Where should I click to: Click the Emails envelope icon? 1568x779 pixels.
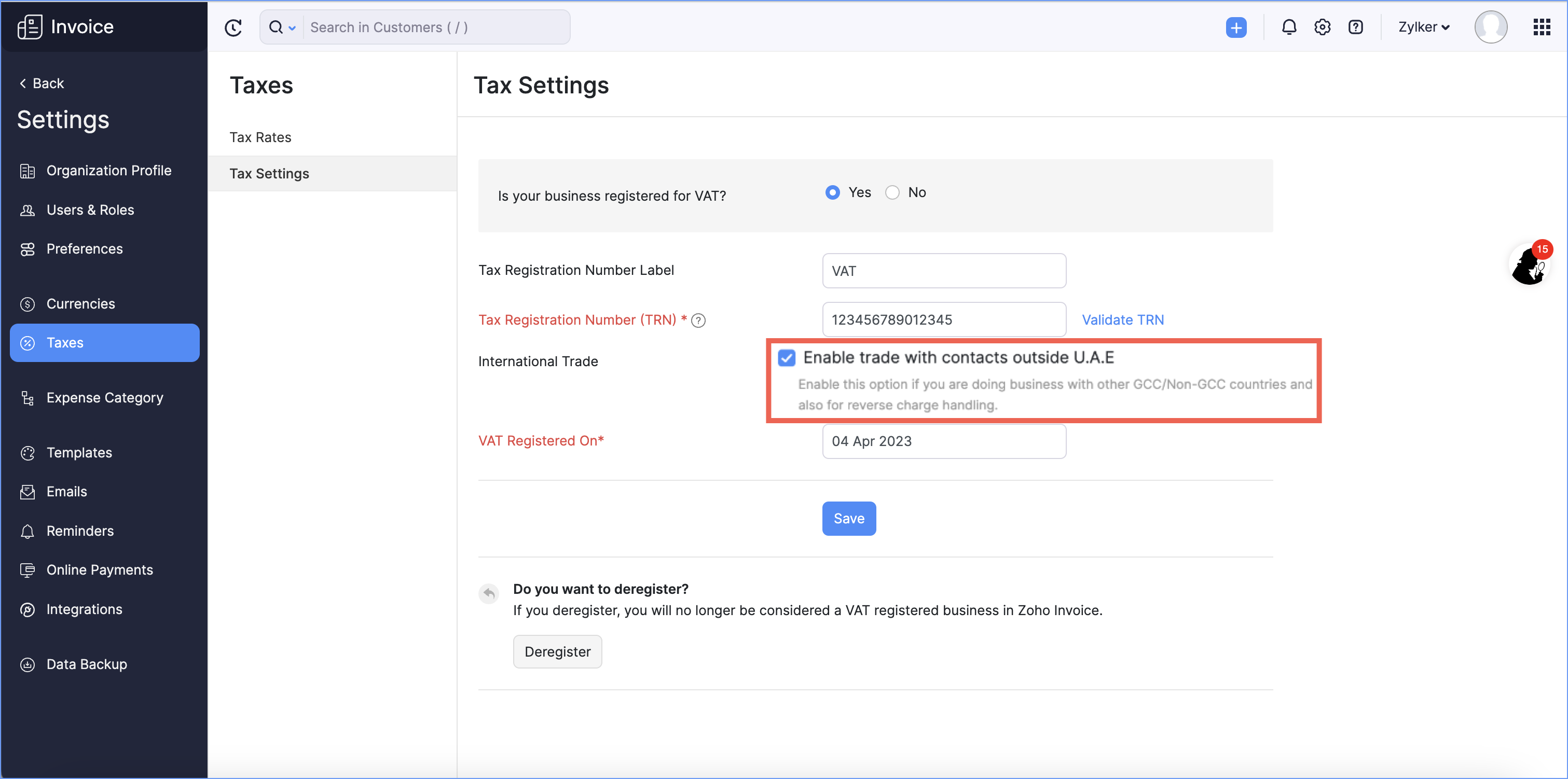pyautogui.click(x=27, y=492)
